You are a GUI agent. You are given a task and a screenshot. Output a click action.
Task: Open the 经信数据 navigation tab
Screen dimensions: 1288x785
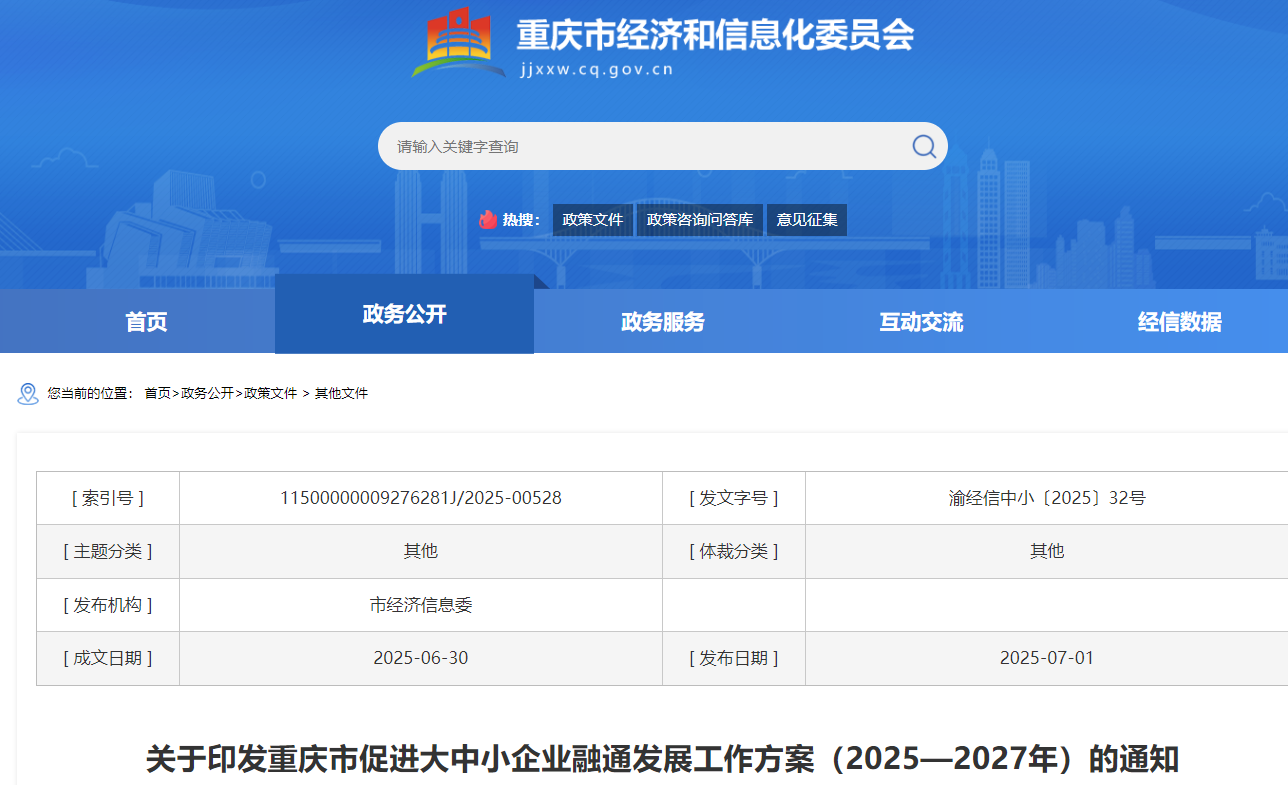coord(1179,322)
